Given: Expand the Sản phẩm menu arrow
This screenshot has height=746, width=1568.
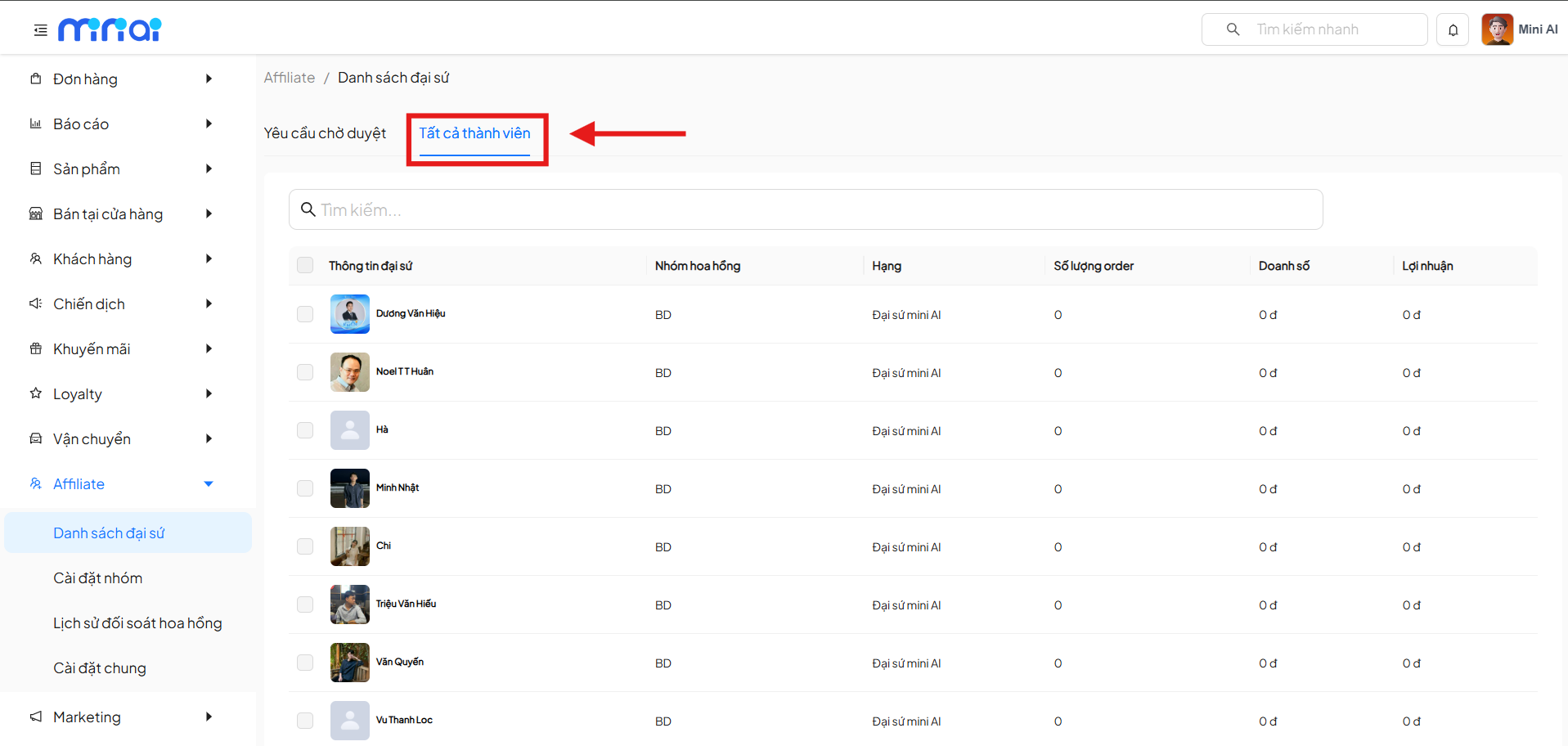Looking at the screenshot, I should pyautogui.click(x=209, y=169).
